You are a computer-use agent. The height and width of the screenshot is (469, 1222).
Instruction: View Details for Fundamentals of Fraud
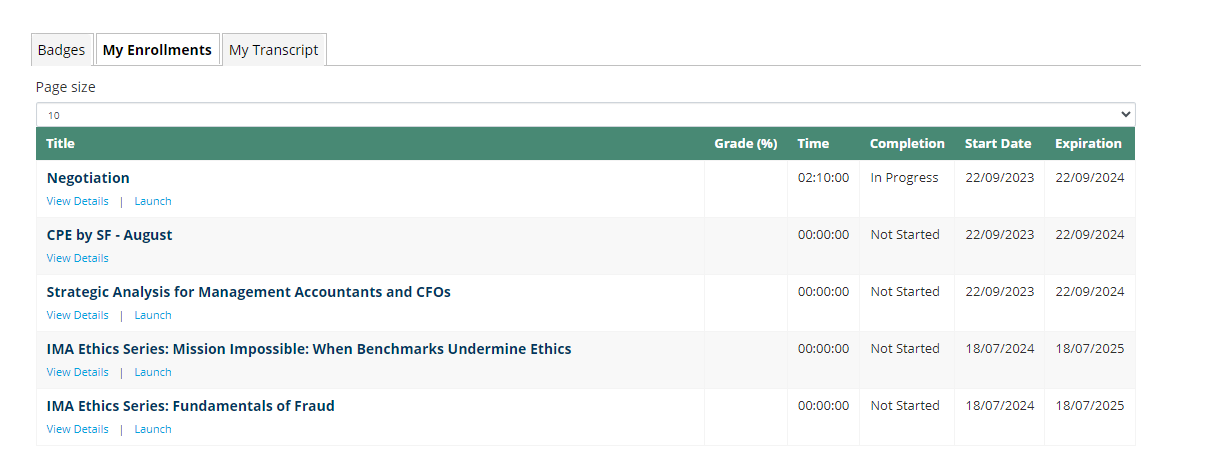(x=78, y=429)
